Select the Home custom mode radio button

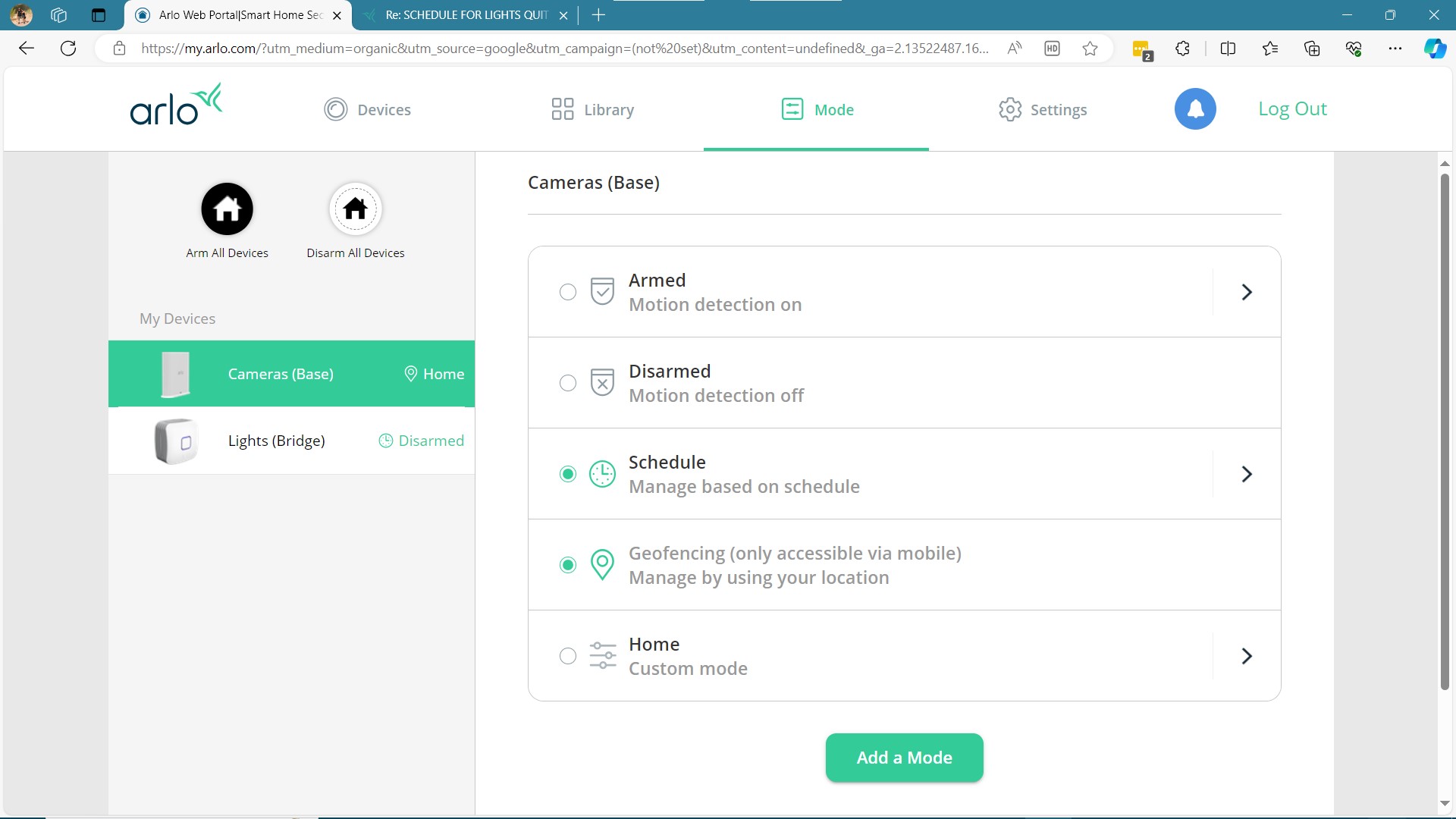pos(568,656)
